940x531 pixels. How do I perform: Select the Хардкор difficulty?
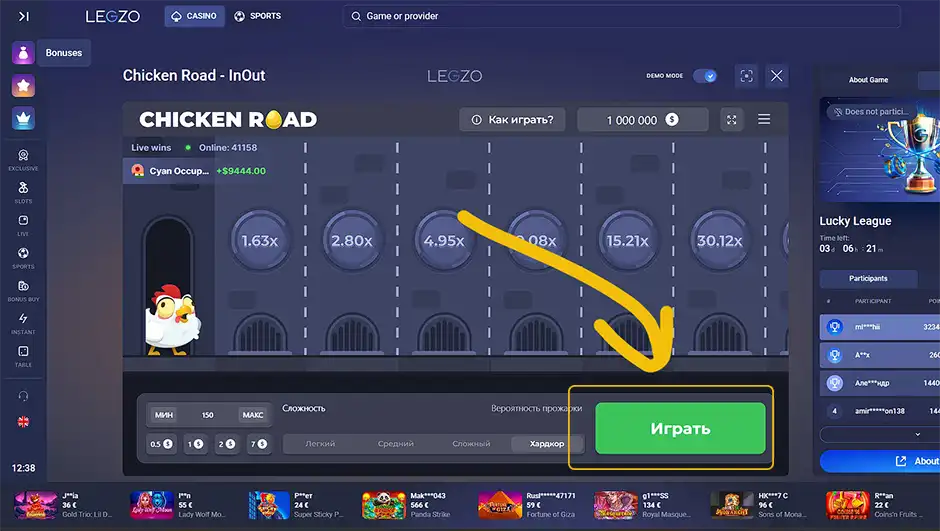(547, 444)
